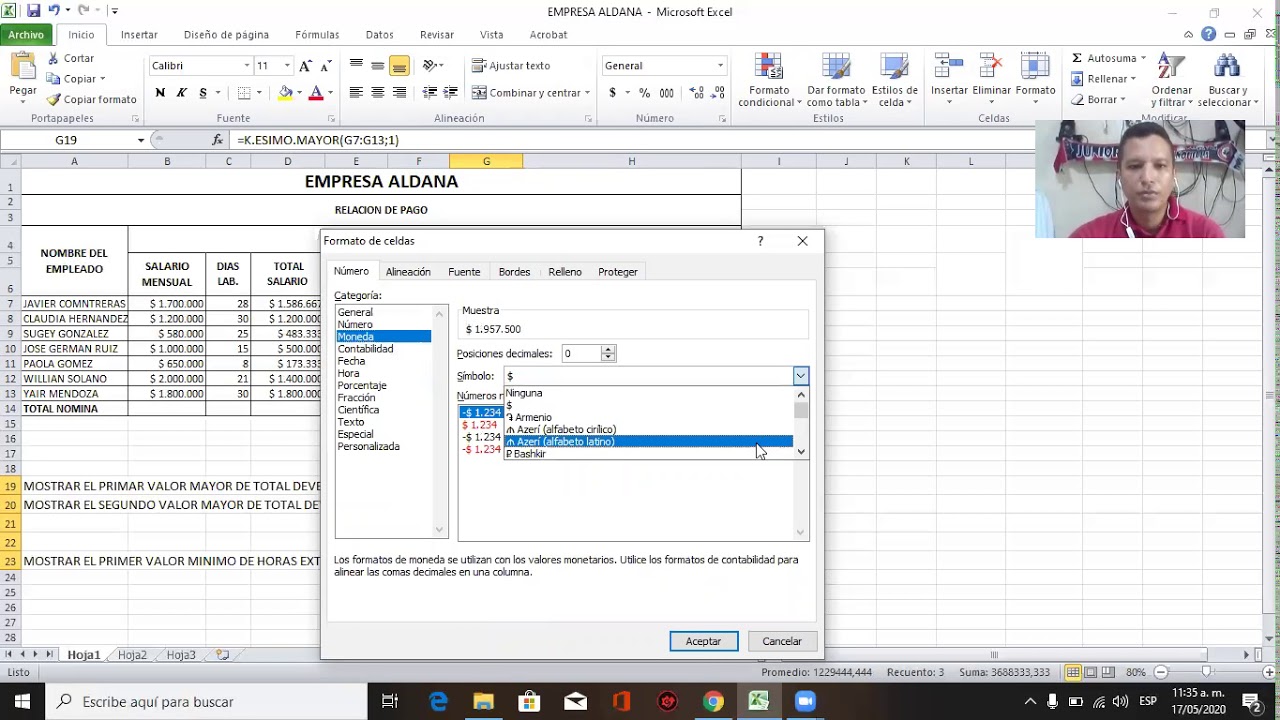Apply percent style format
Image resolution: width=1280 pixels, height=720 pixels.
tap(645, 93)
